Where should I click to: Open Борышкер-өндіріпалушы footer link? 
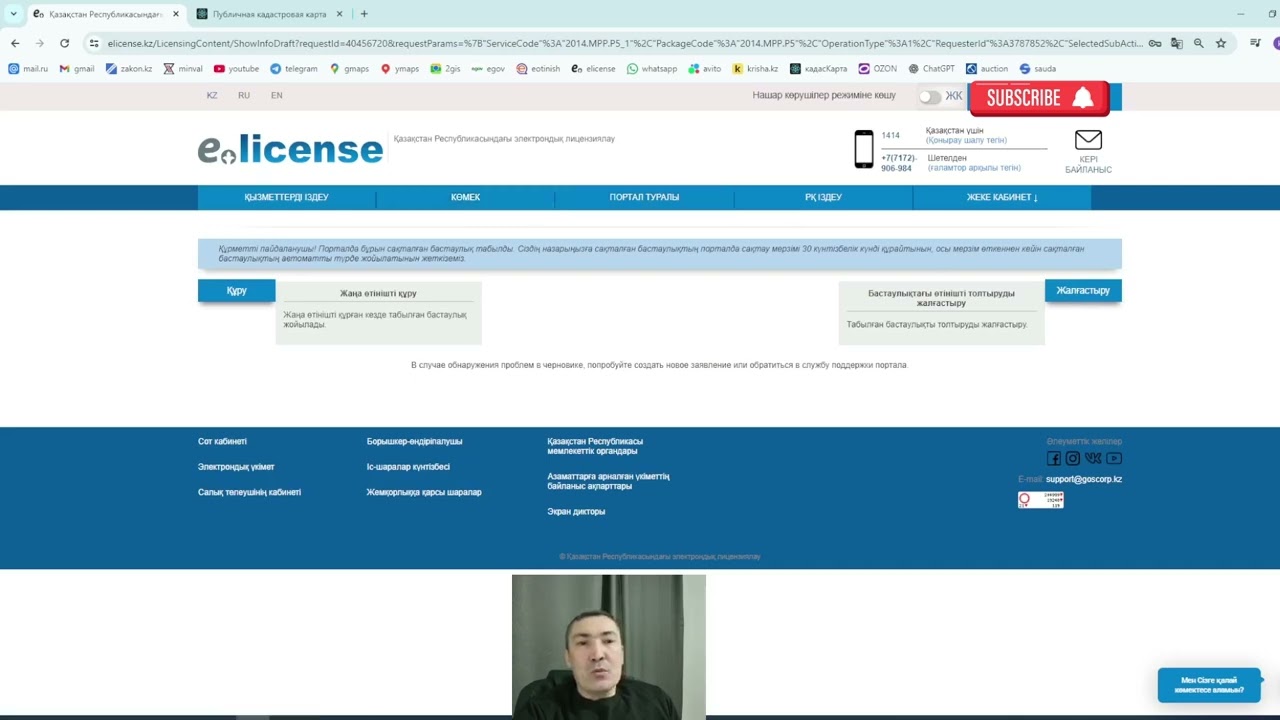tap(414, 441)
